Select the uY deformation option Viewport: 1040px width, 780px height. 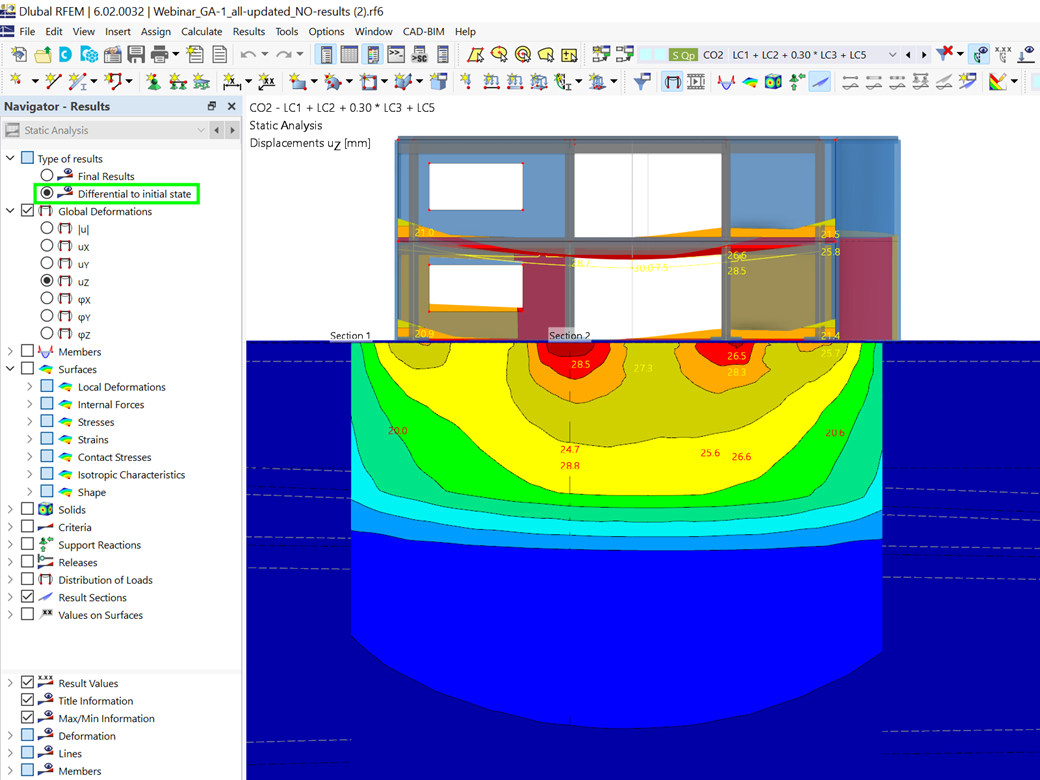tap(46, 263)
